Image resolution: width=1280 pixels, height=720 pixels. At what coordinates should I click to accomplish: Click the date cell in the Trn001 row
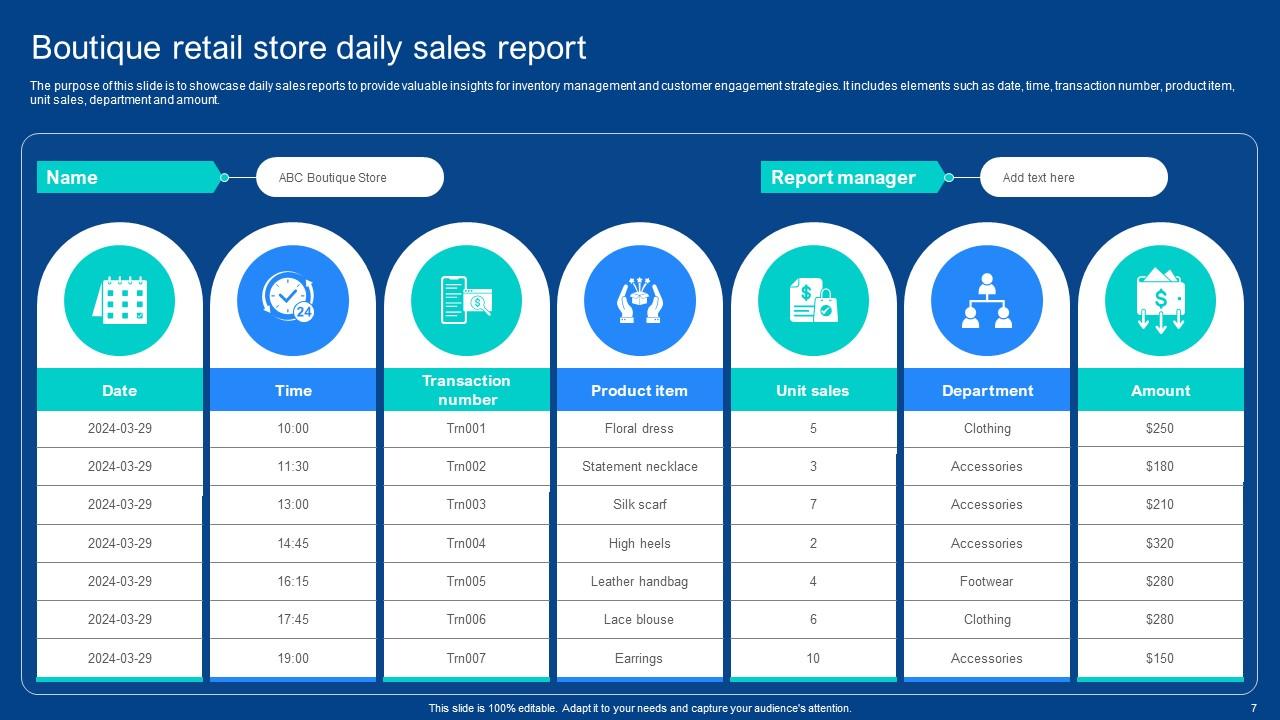click(x=120, y=428)
